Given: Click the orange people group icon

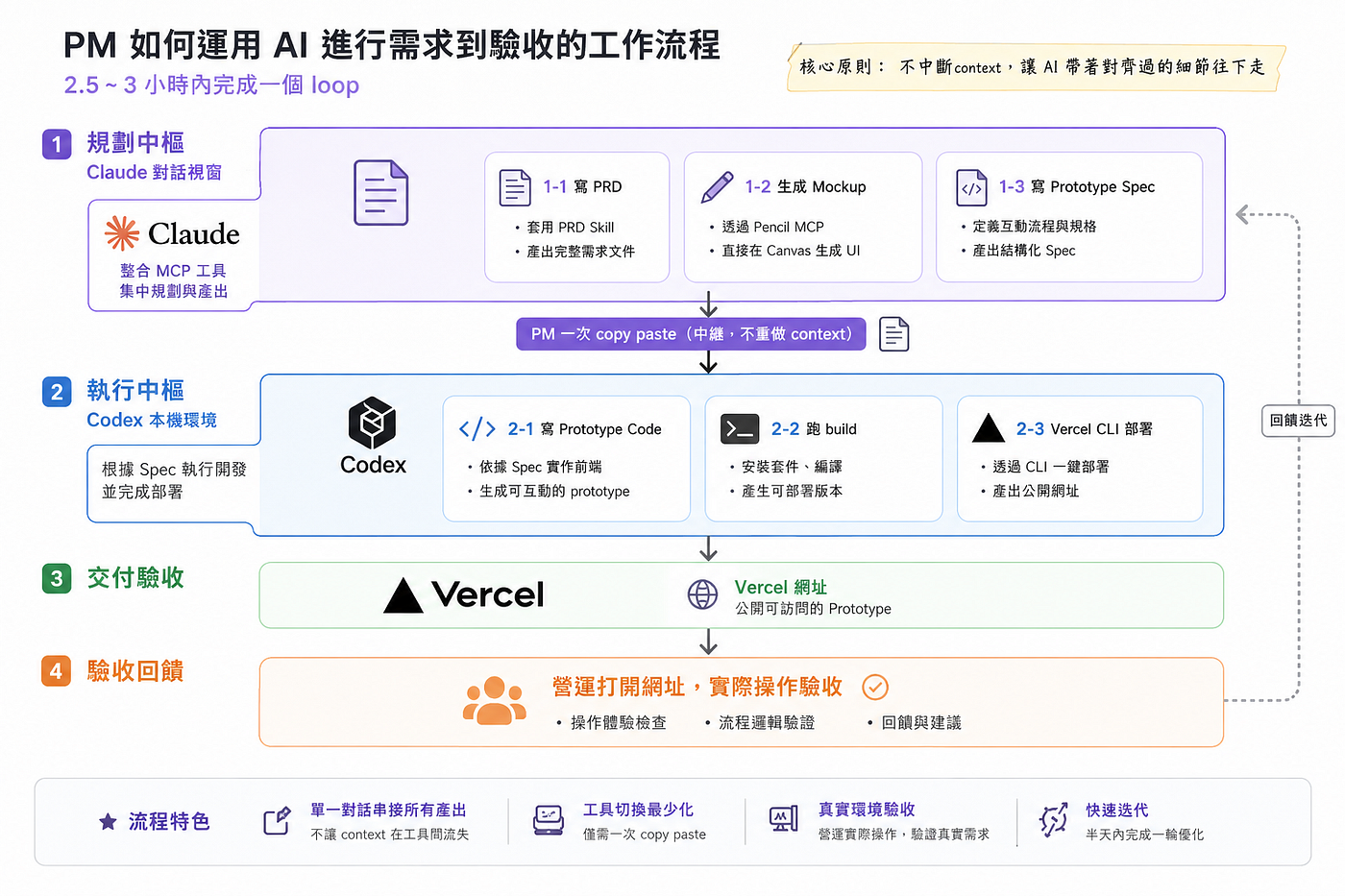Looking at the screenshot, I should (495, 700).
